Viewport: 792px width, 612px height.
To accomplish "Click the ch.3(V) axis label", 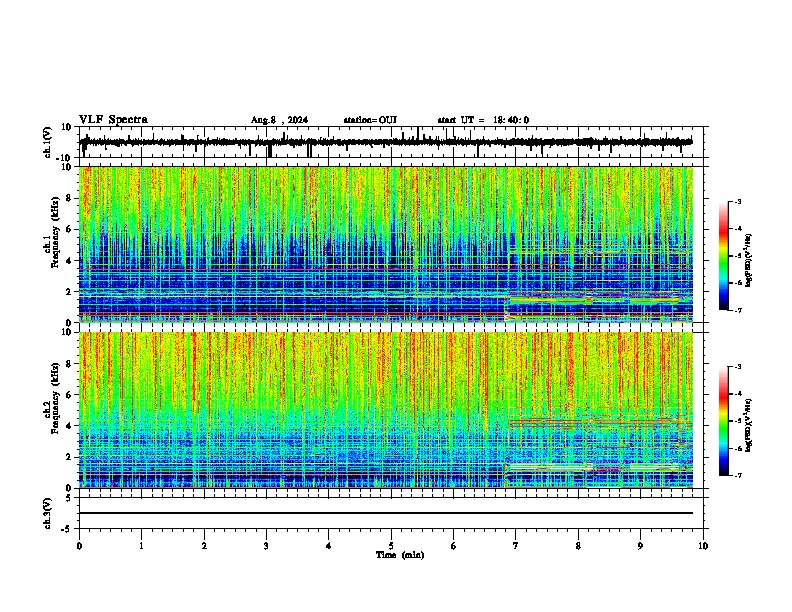I will tap(48, 513).
